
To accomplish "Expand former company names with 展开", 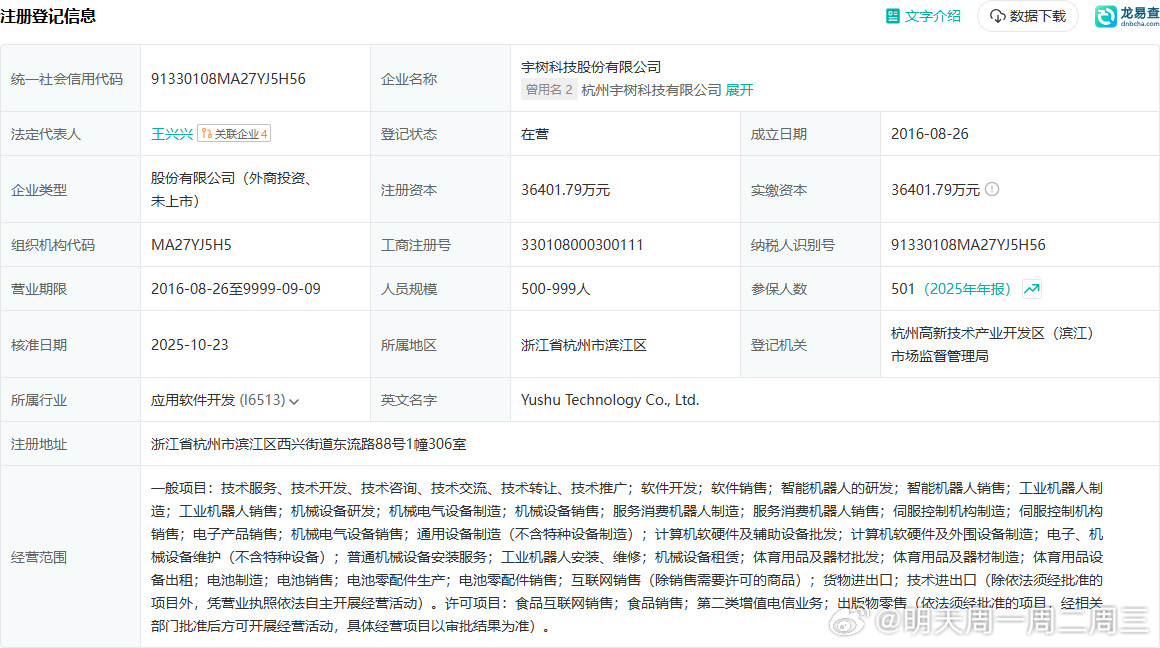I will [739, 90].
